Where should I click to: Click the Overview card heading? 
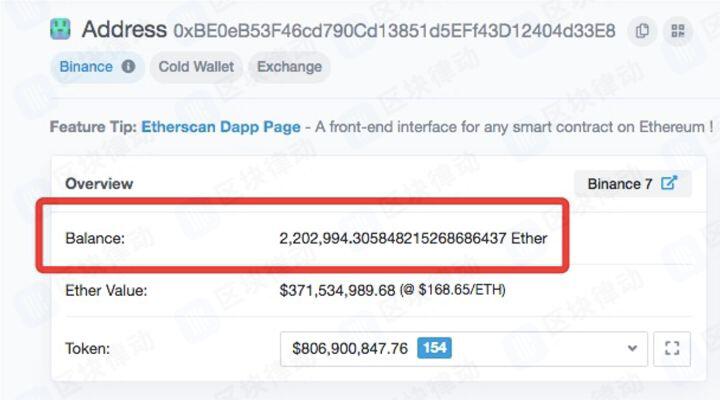[x=99, y=184]
